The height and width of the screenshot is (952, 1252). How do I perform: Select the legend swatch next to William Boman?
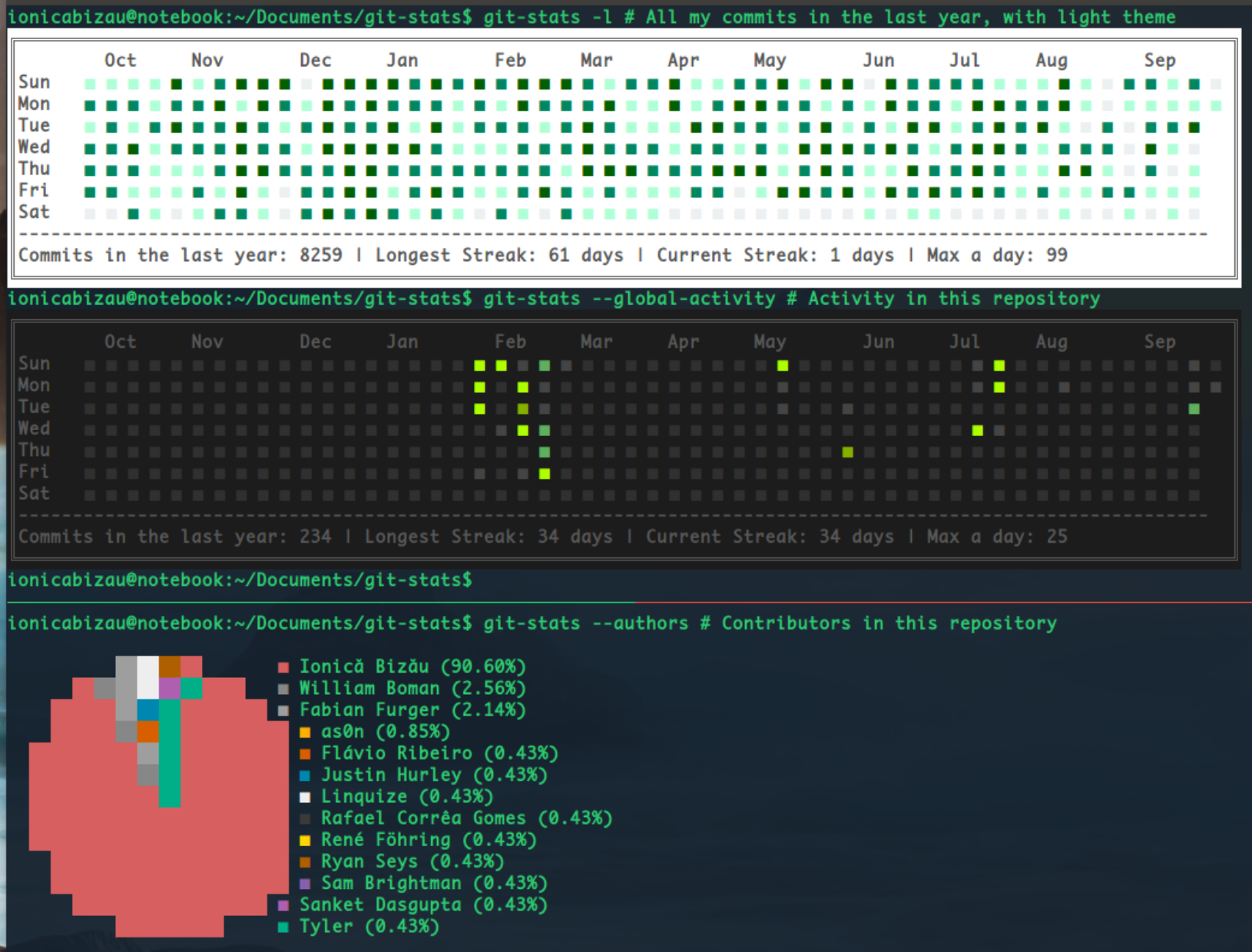point(283,689)
